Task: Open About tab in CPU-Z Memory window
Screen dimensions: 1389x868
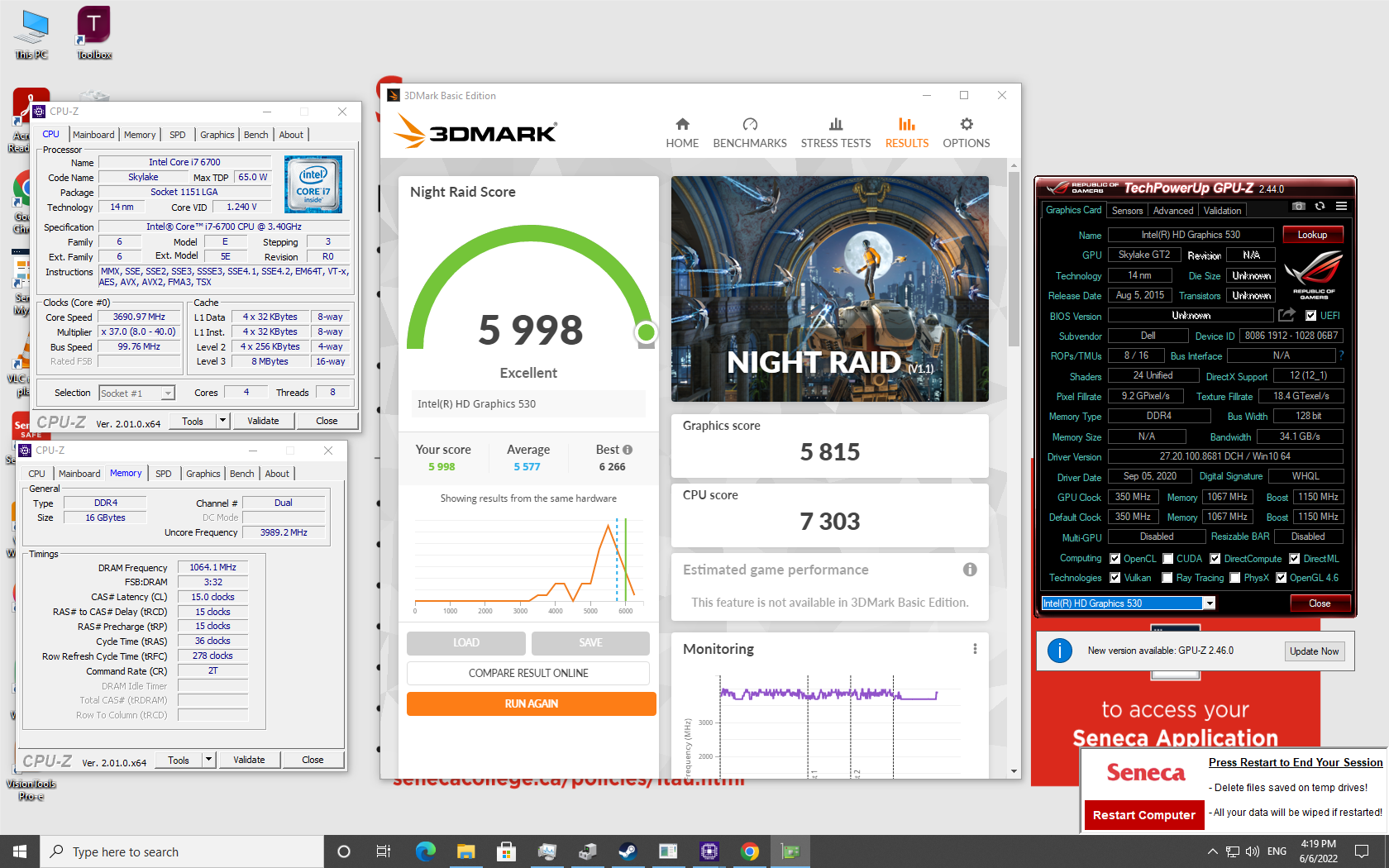Action: pos(277,474)
